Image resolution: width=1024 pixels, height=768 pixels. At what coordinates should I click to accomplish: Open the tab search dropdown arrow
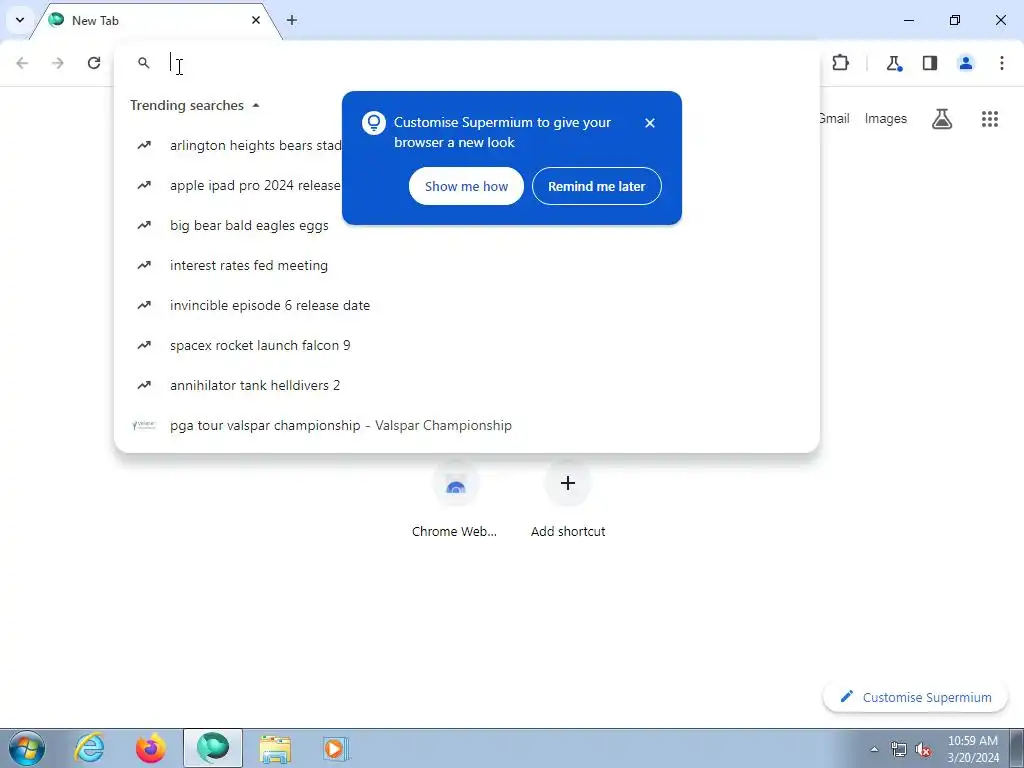20,20
